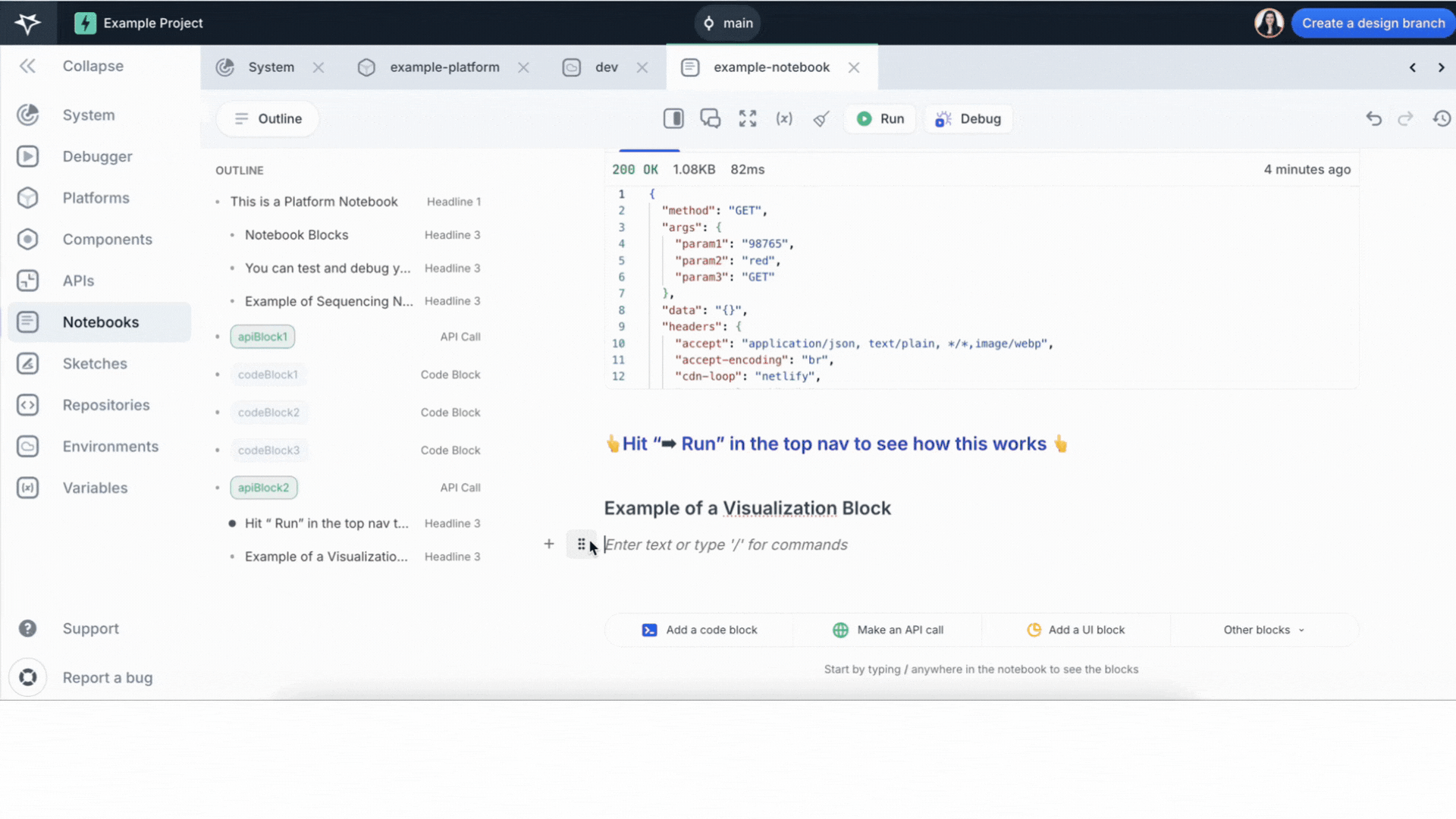This screenshot has width=1456, height=819.
Task: Open the variables (x) toolbar icon
Action: point(784,118)
